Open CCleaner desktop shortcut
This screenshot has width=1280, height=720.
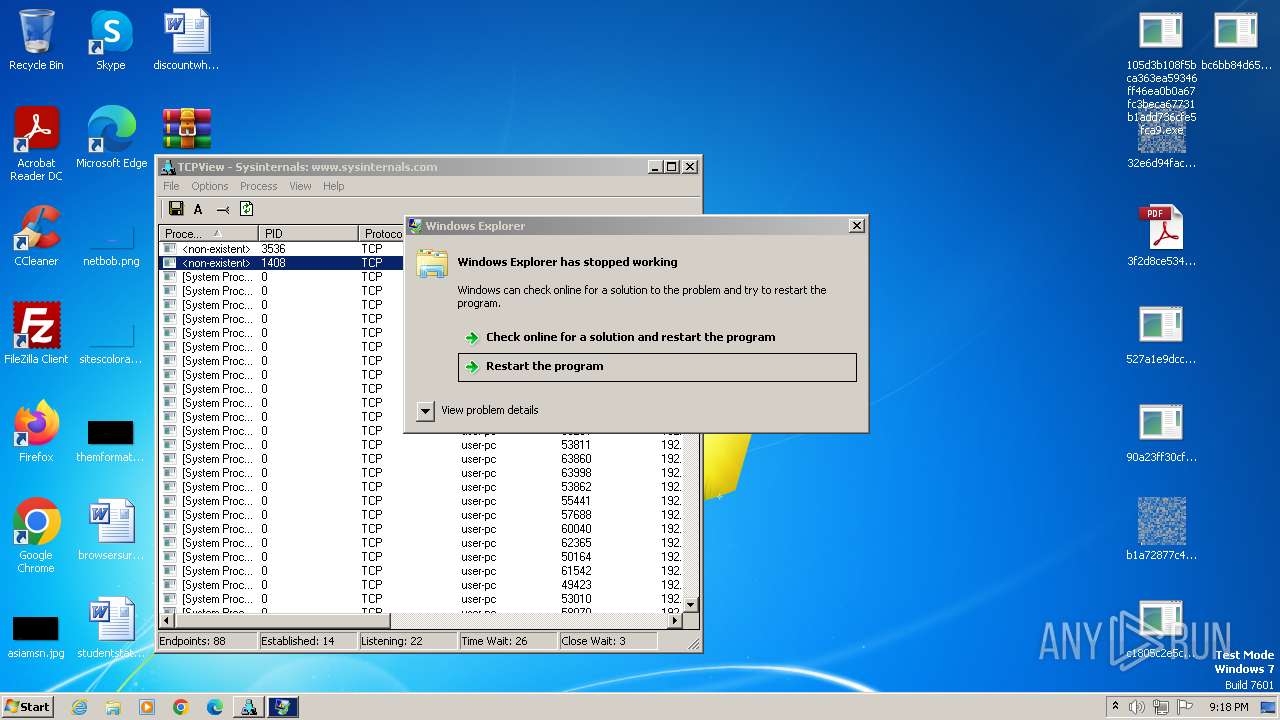[x=36, y=236]
